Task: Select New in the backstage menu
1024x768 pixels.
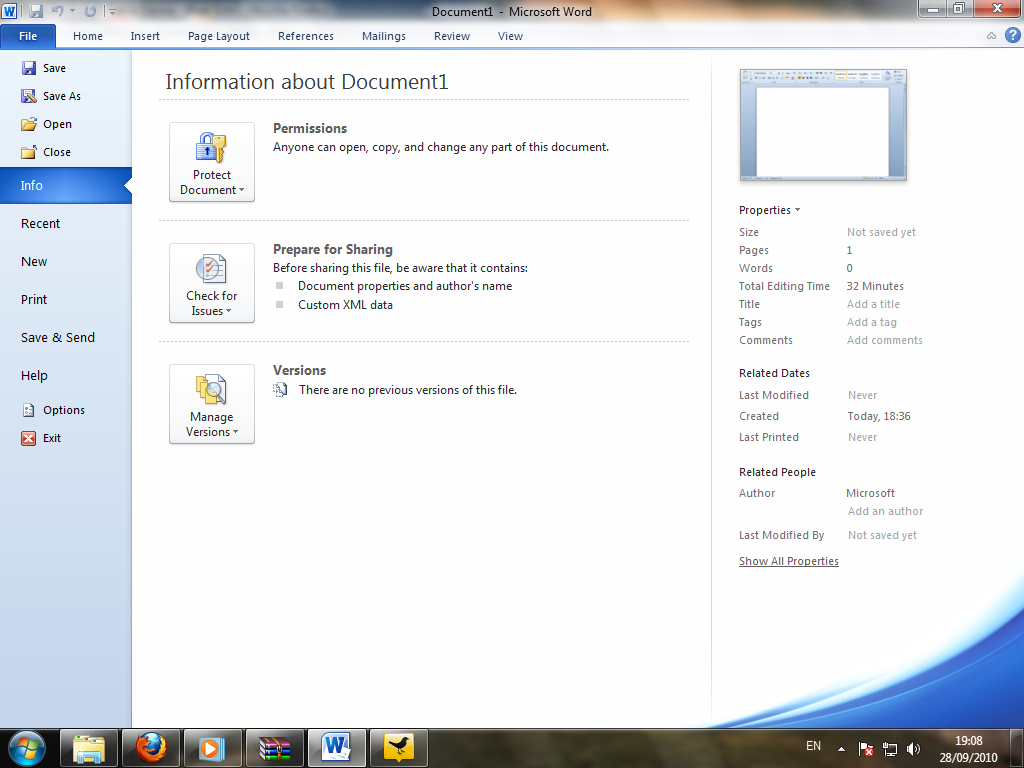Action: pyautogui.click(x=65, y=261)
